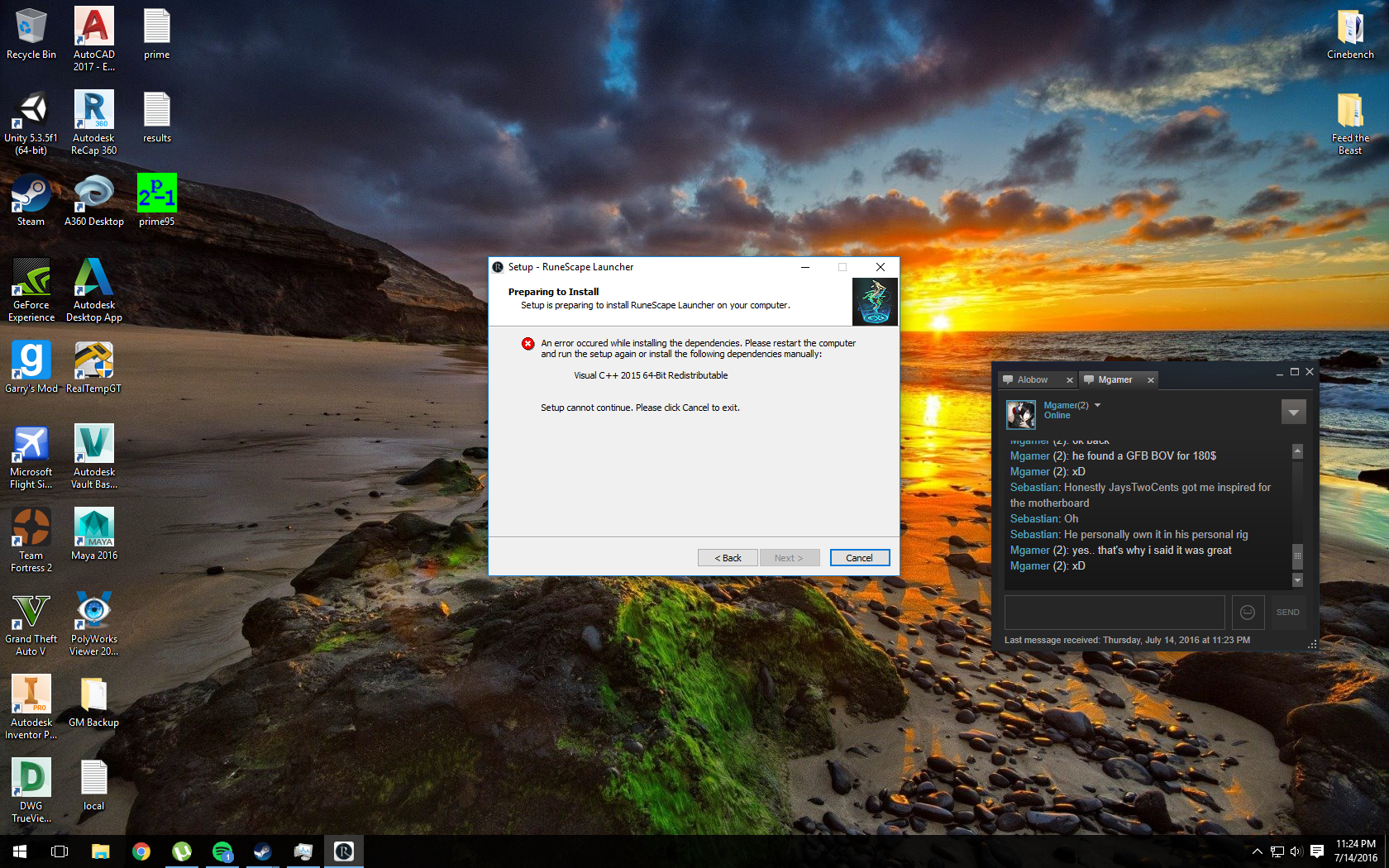The height and width of the screenshot is (868, 1389).
Task: Click SEND in the Steam chat
Action: pyautogui.click(x=1288, y=613)
